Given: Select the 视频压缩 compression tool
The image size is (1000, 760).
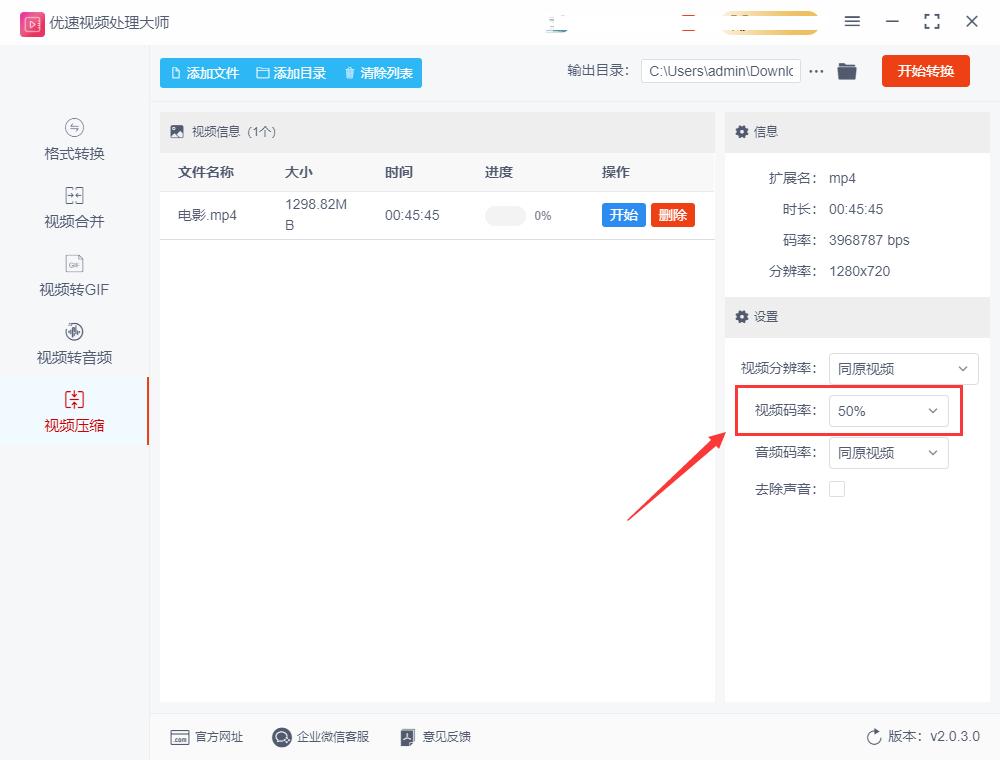Looking at the screenshot, I should 73,411.
